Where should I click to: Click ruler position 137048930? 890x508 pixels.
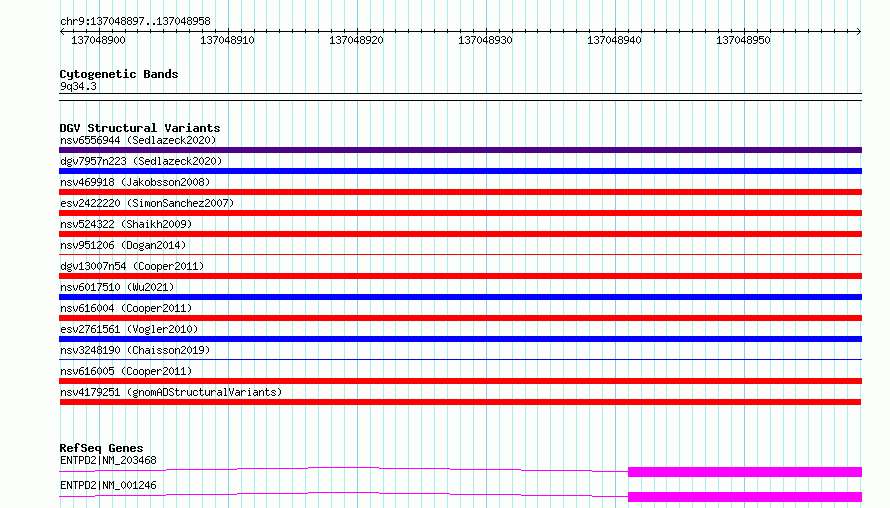click(x=485, y=40)
